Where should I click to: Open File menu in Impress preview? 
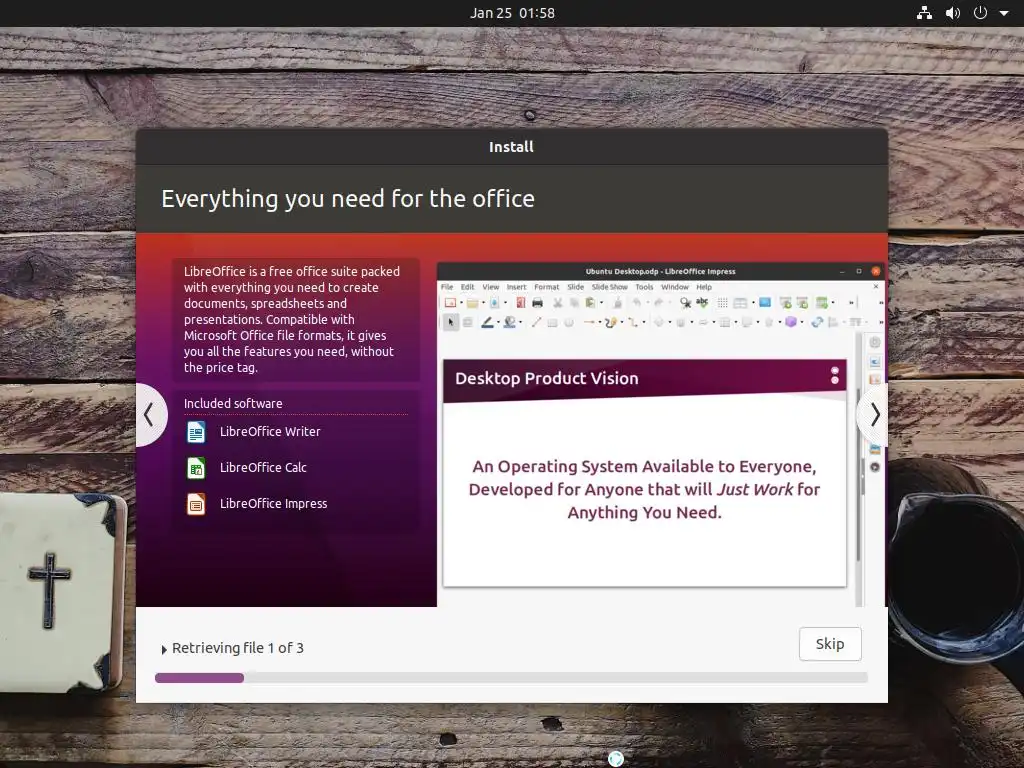point(447,287)
